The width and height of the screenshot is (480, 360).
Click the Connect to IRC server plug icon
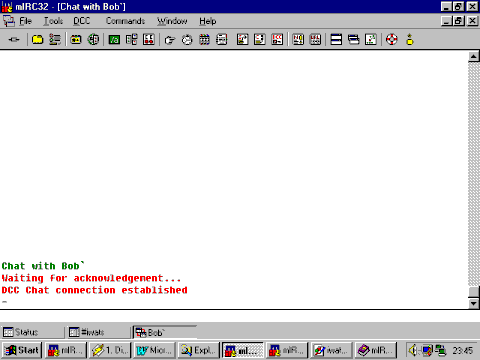(14, 40)
